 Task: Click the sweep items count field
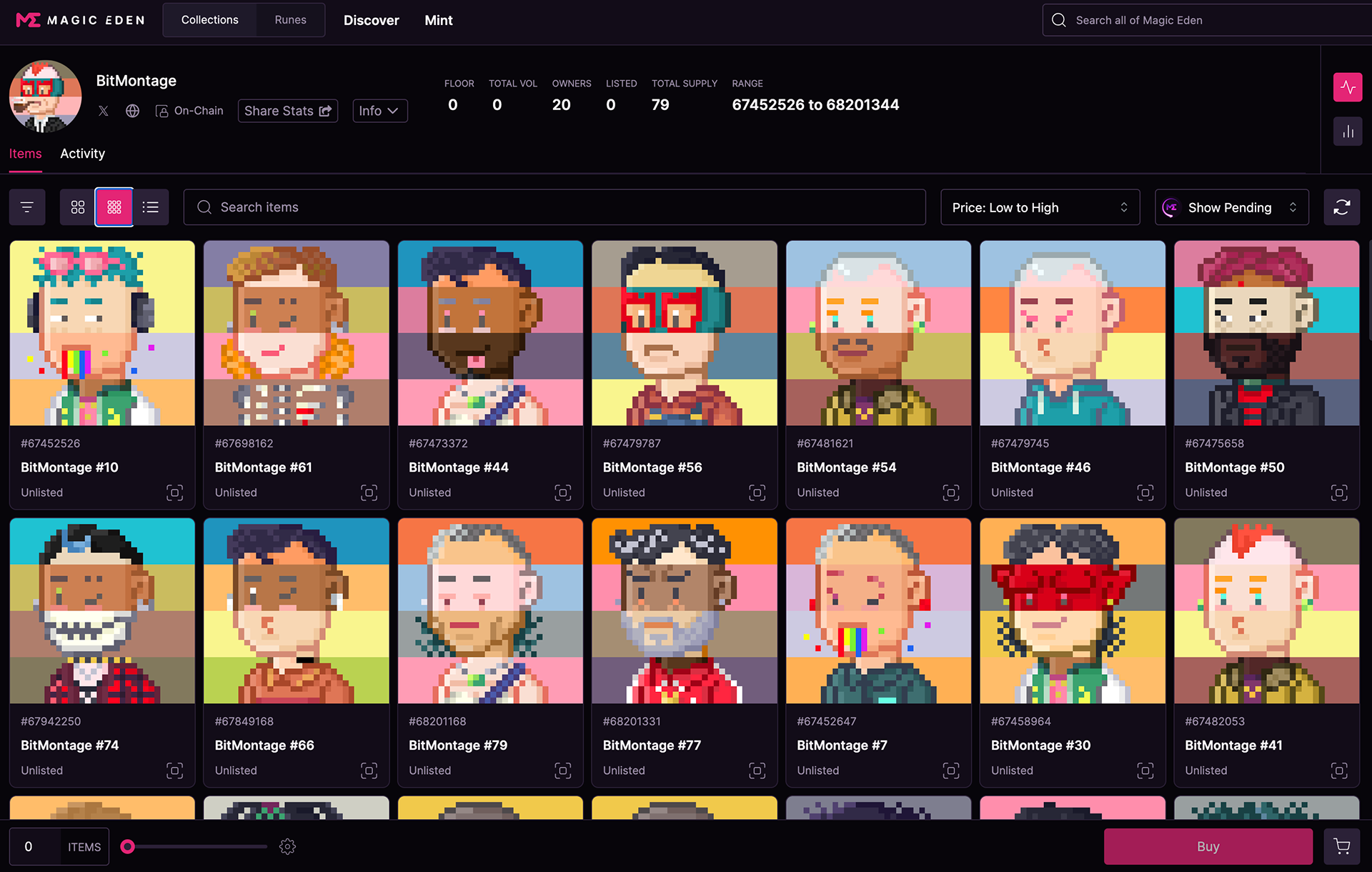pyautogui.click(x=34, y=846)
